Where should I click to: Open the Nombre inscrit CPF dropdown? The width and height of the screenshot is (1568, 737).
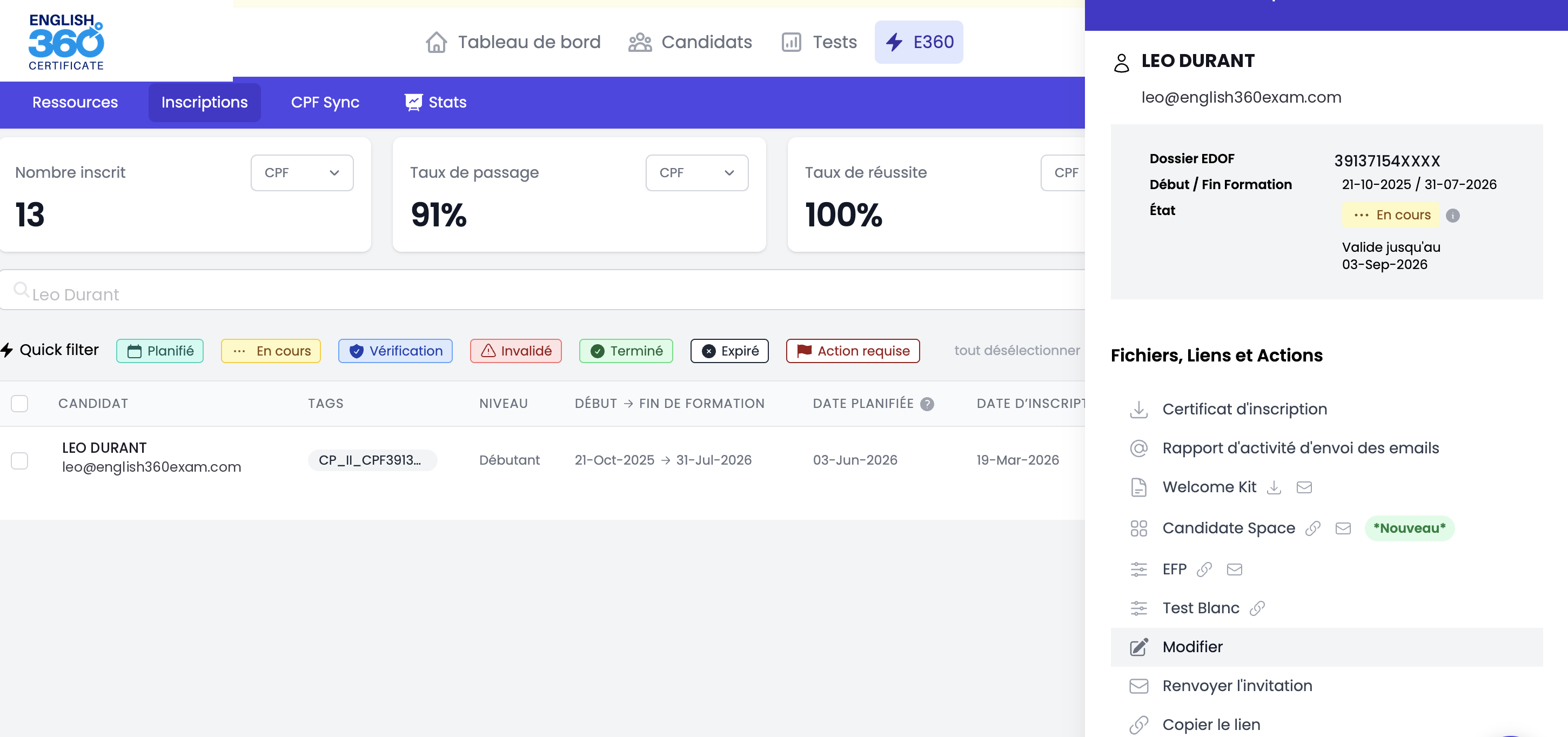point(302,173)
